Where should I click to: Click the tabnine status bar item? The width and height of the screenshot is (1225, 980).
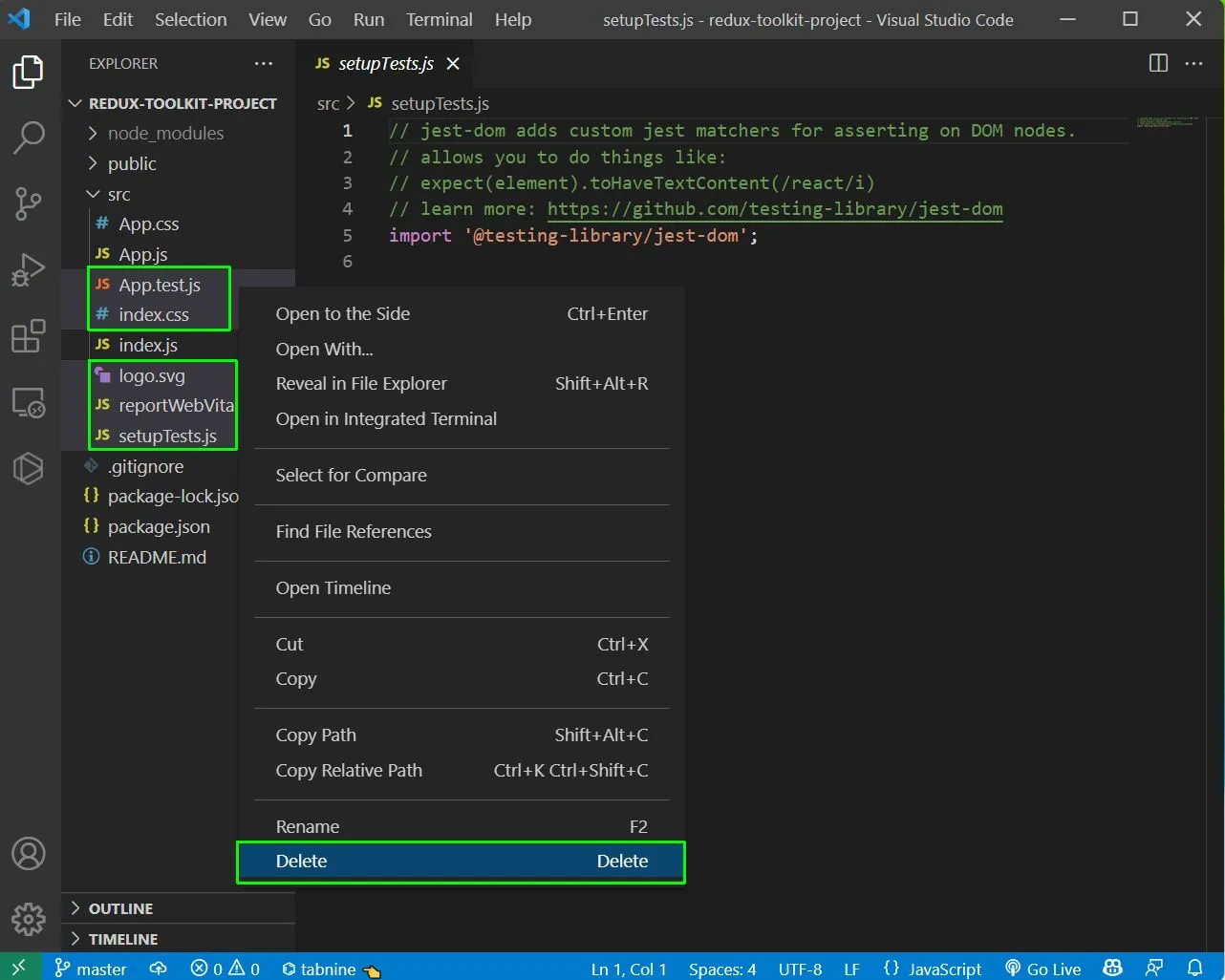click(331, 969)
